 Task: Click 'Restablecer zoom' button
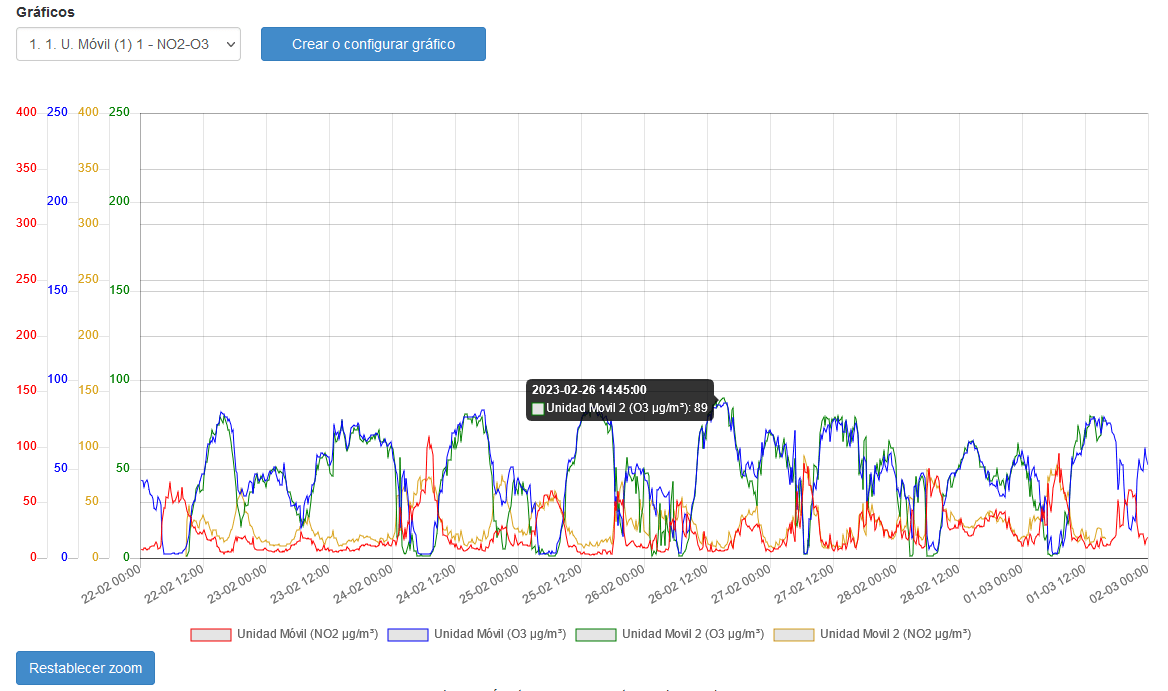pyautogui.click(x=86, y=668)
